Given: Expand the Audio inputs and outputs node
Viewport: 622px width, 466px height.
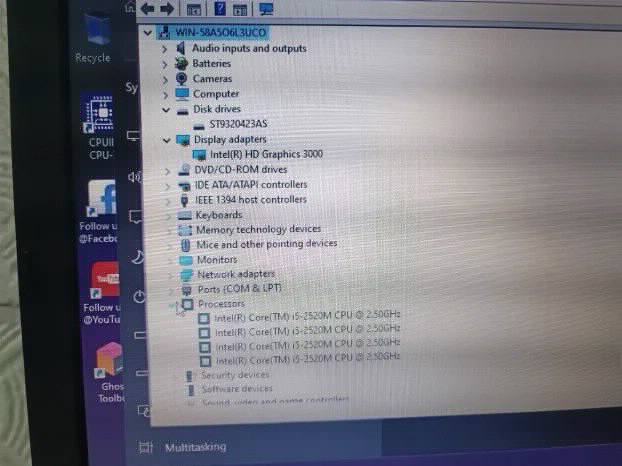Looking at the screenshot, I should (x=164, y=49).
